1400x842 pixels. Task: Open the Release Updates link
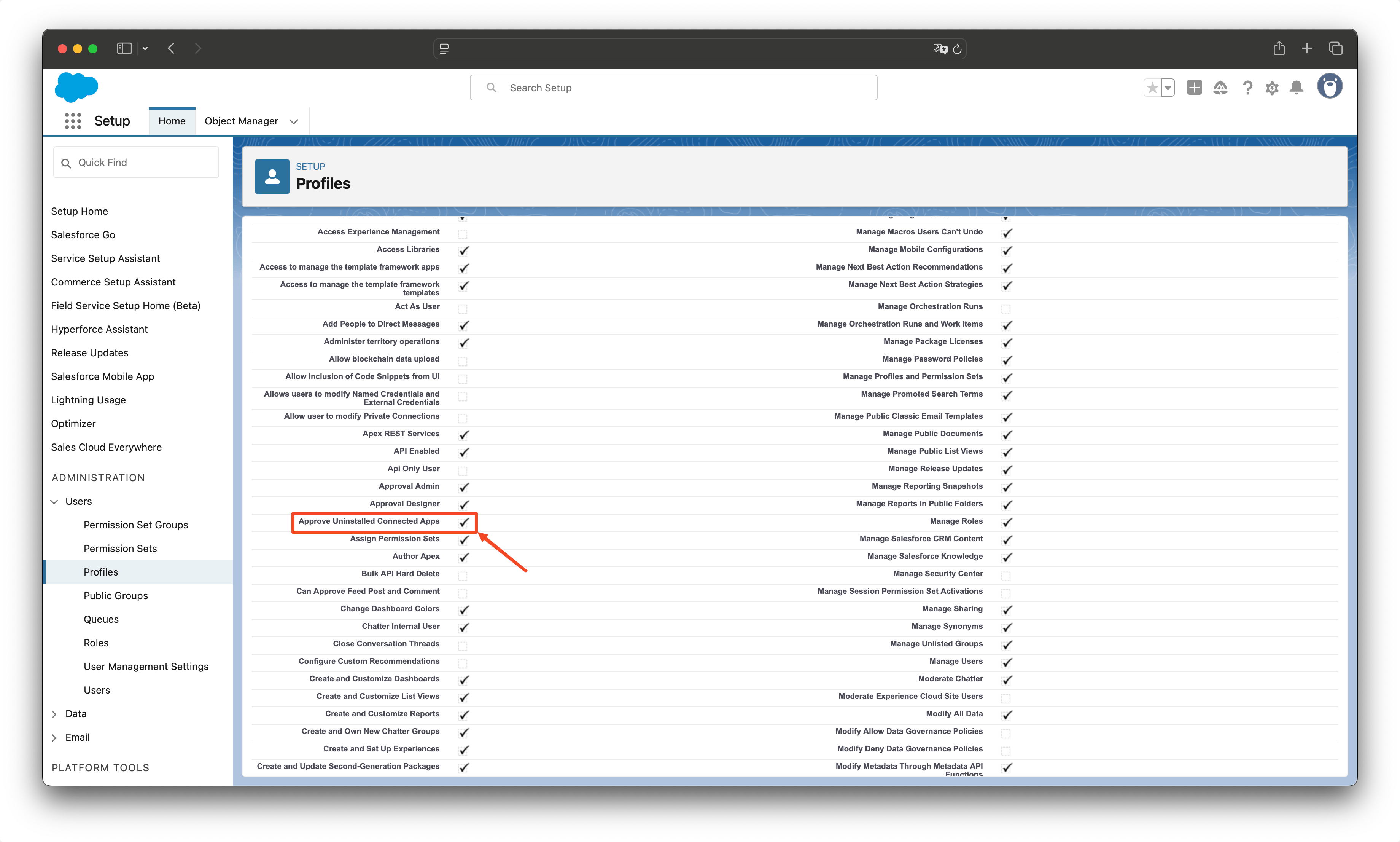(89, 352)
